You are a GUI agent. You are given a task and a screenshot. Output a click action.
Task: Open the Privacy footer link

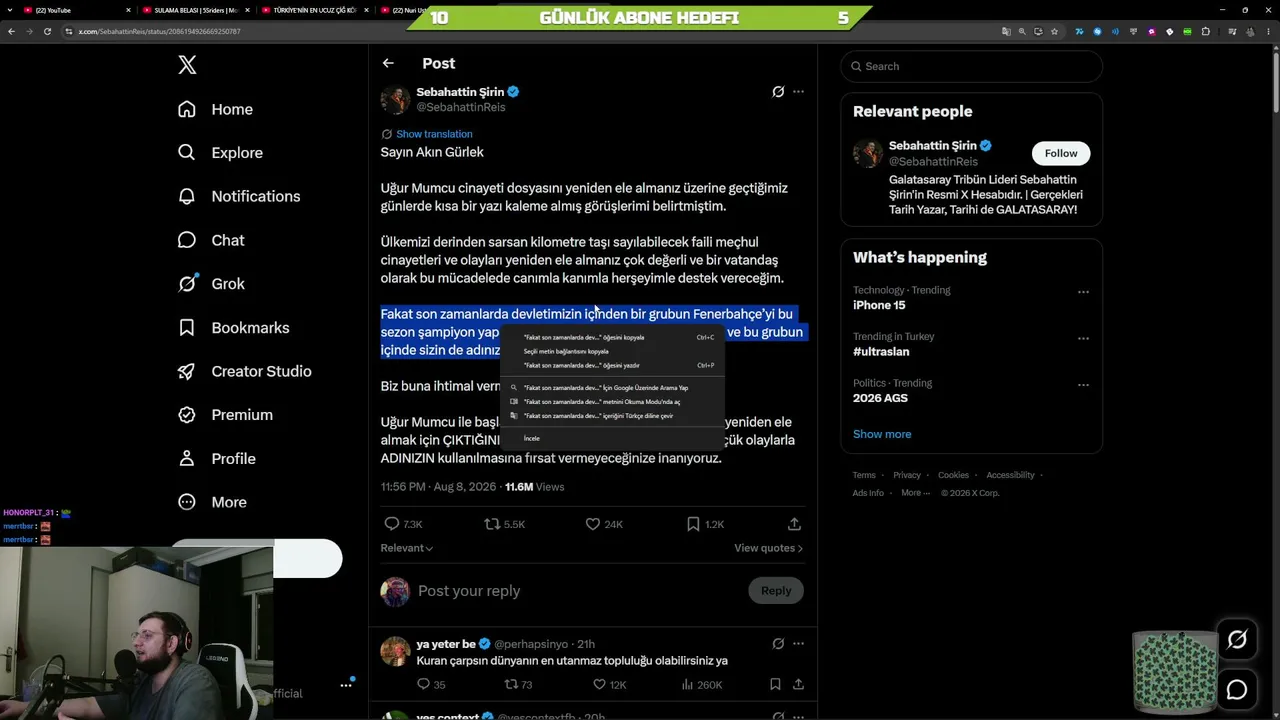click(x=907, y=475)
